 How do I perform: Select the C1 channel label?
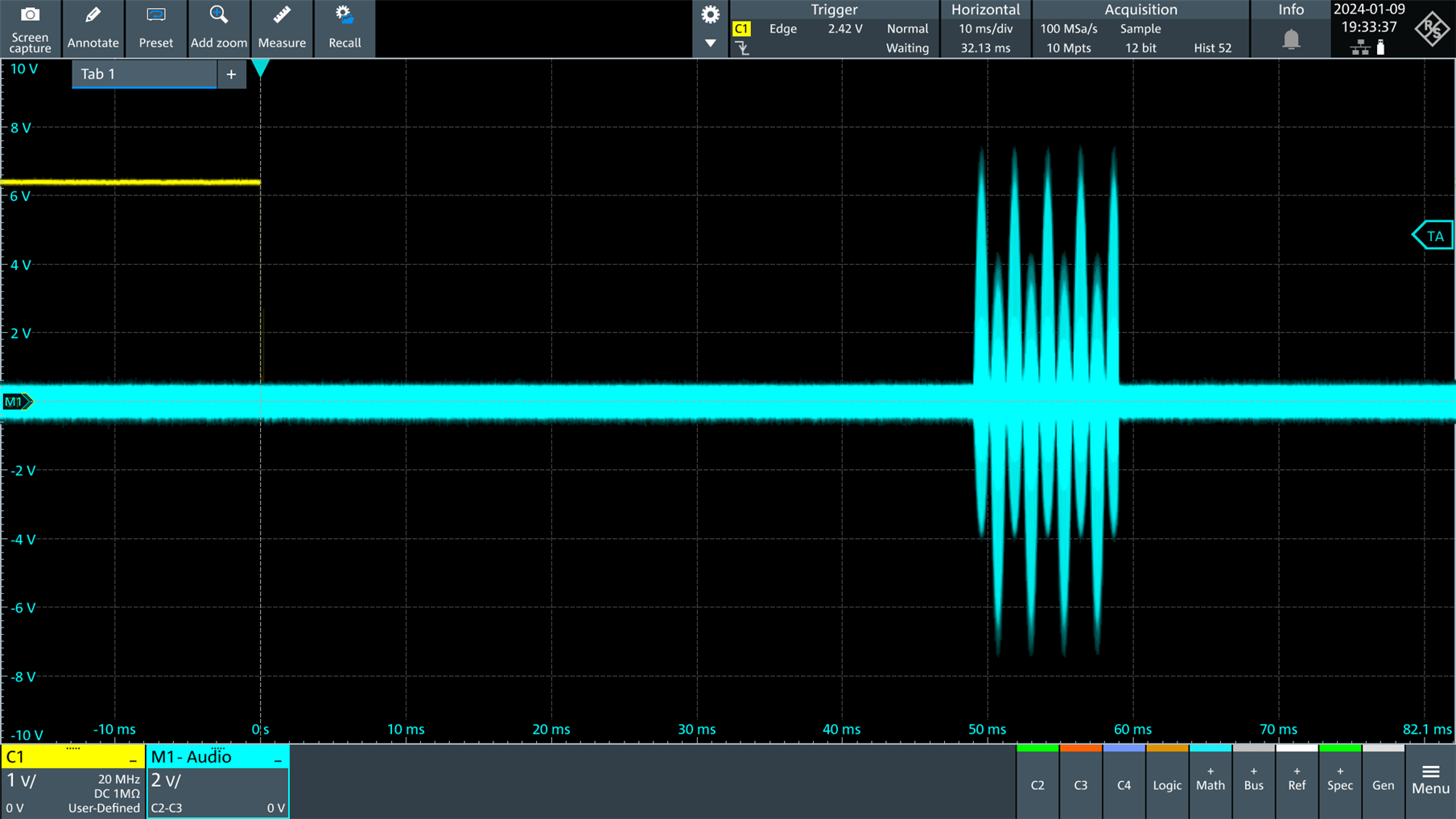point(15,757)
